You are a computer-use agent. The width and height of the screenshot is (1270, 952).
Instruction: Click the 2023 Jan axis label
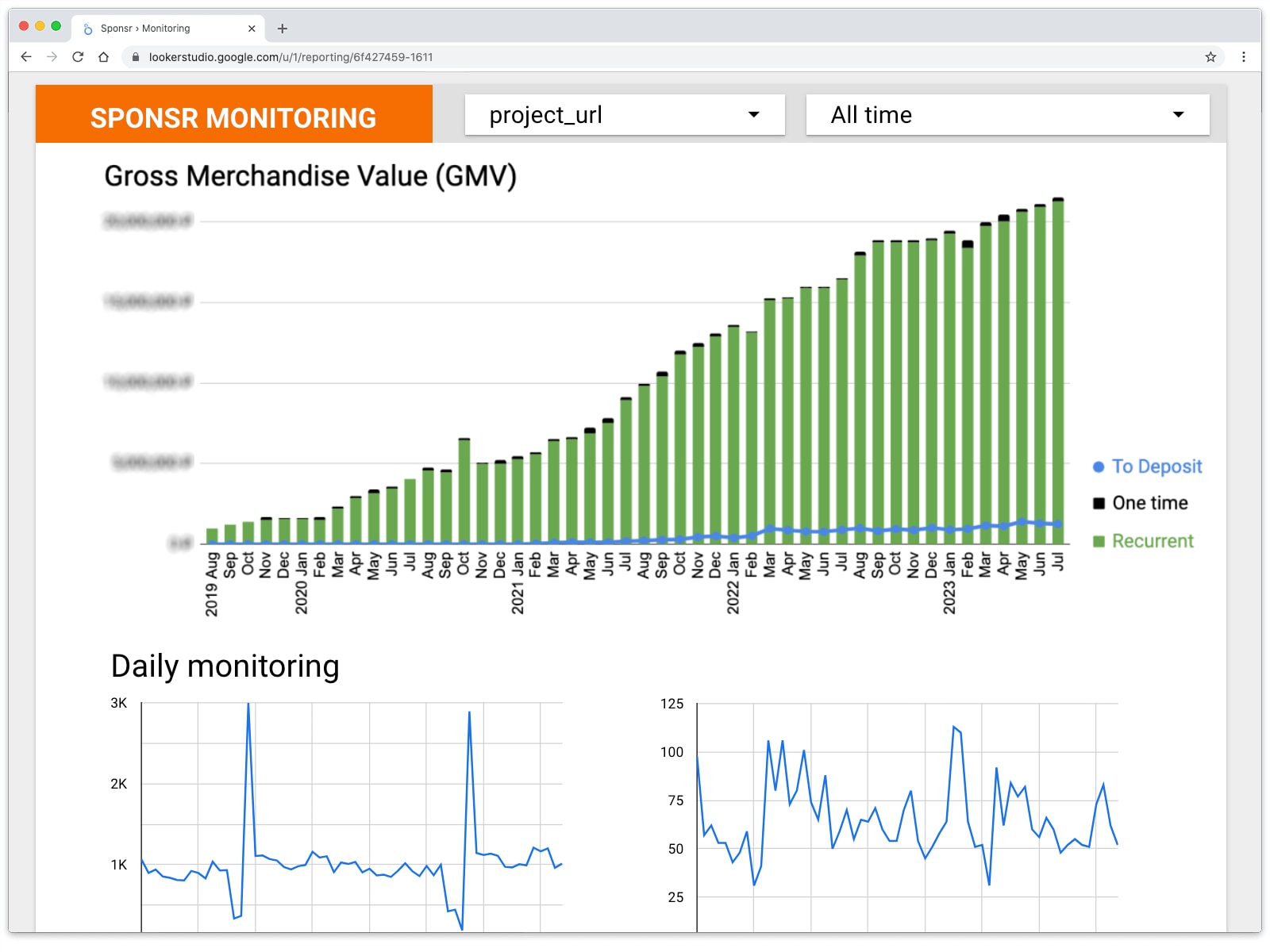coord(949,583)
